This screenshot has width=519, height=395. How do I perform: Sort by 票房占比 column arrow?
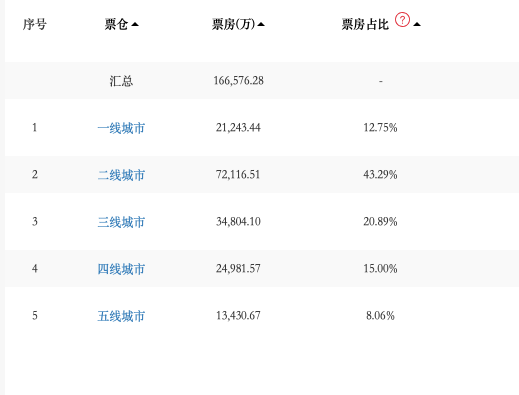coord(417,24)
